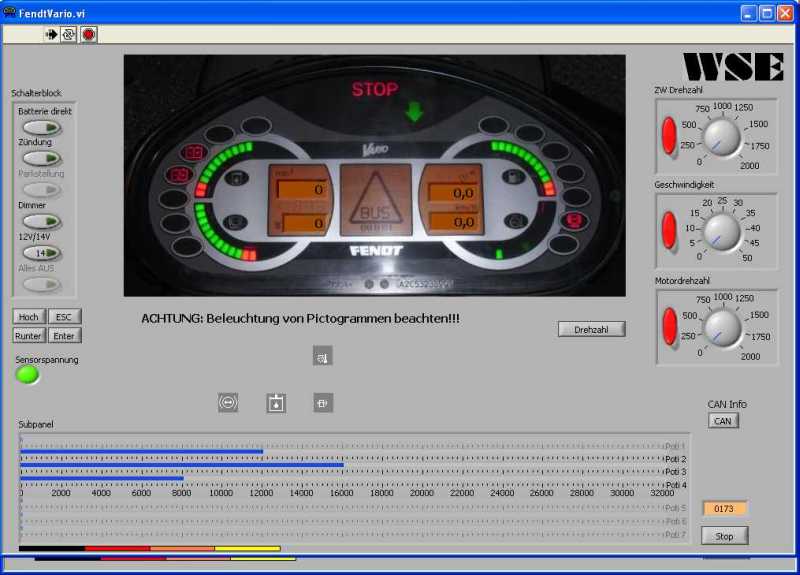This screenshot has height=575, width=800.
Task: Click the green Sensorspannung LED indicator
Action: click(x=28, y=375)
